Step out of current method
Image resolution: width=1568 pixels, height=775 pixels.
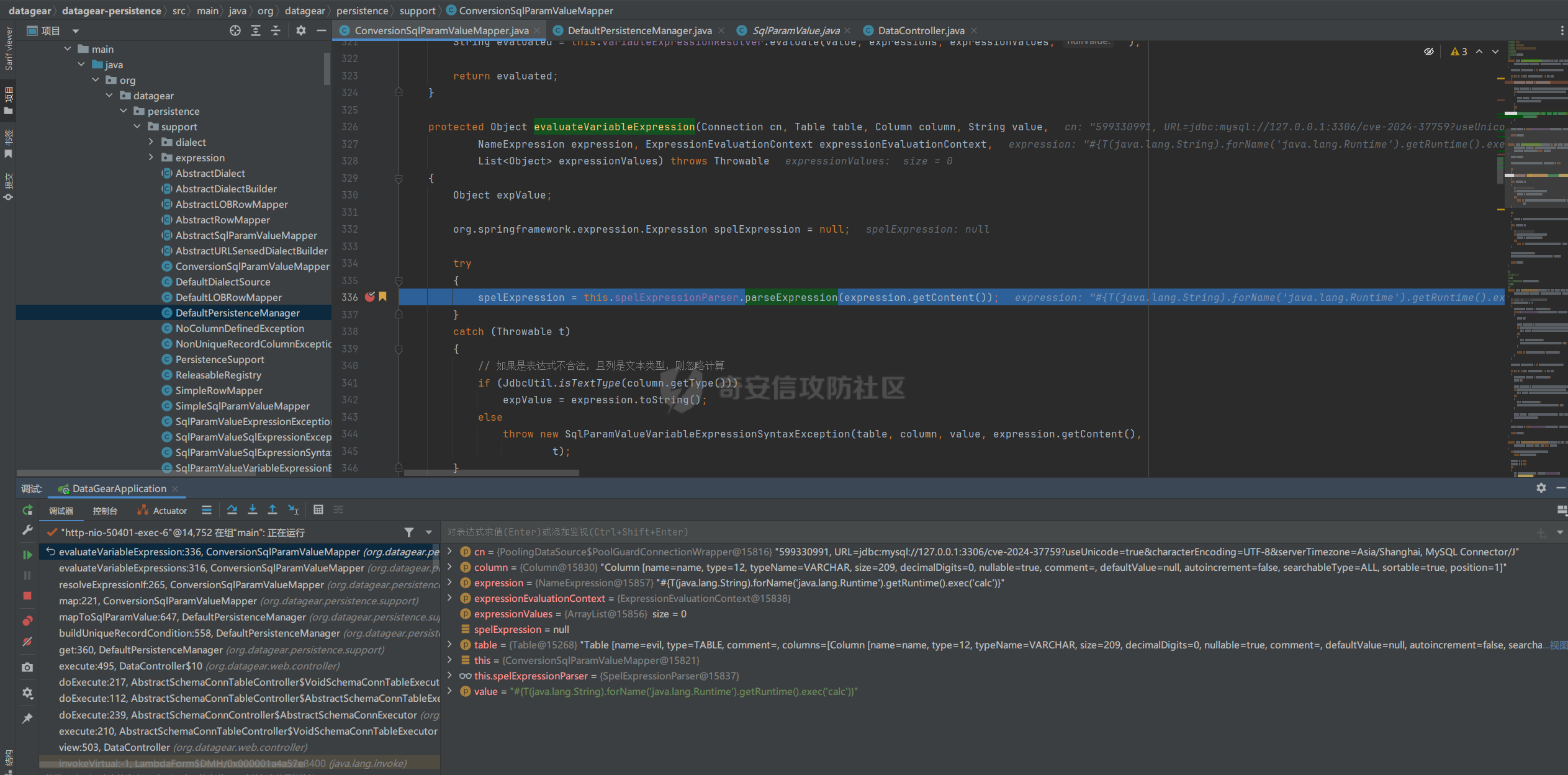273,510
